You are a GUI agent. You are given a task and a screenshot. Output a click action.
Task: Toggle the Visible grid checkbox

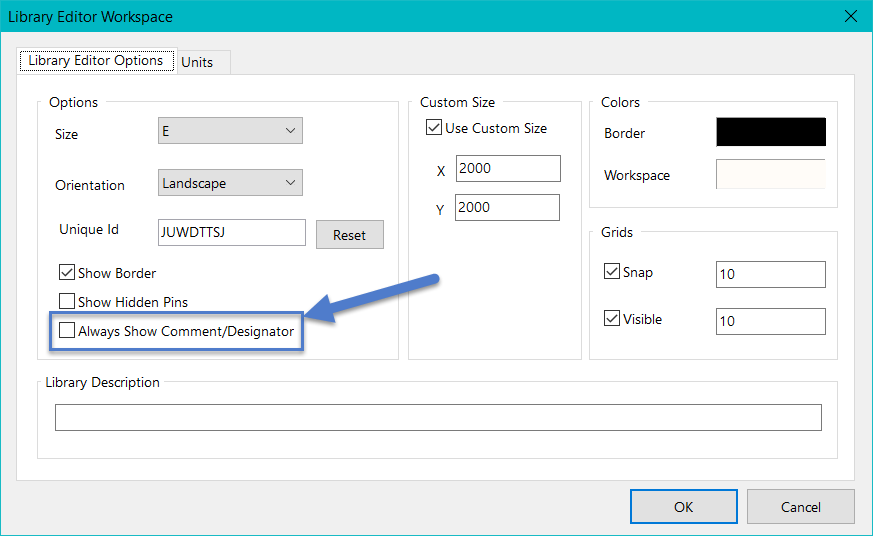[612, 320]
